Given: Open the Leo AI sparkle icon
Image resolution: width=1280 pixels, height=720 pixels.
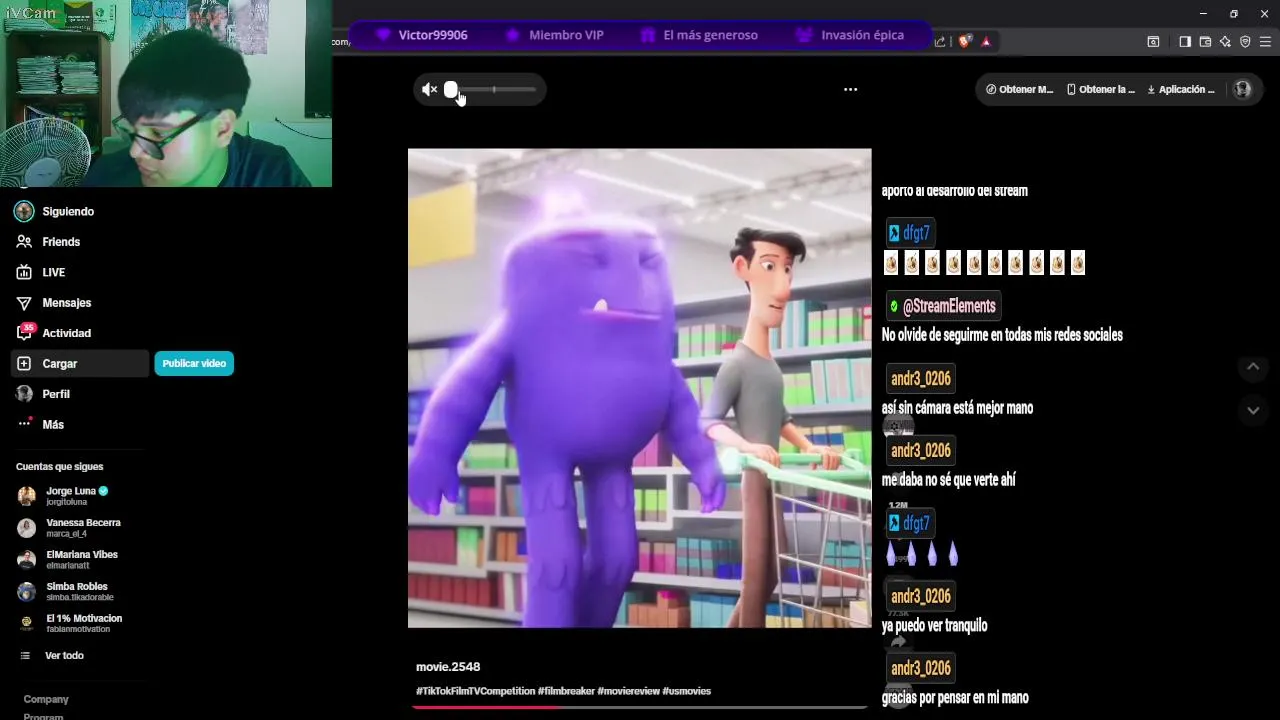Looking at the screenshot, I should pos(1225,41).
